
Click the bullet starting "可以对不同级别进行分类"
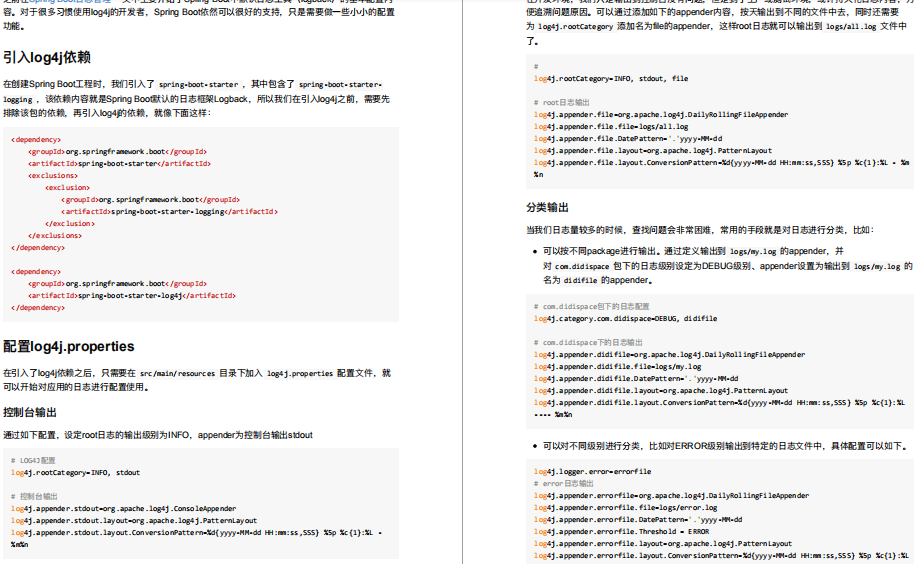[725, 446]
